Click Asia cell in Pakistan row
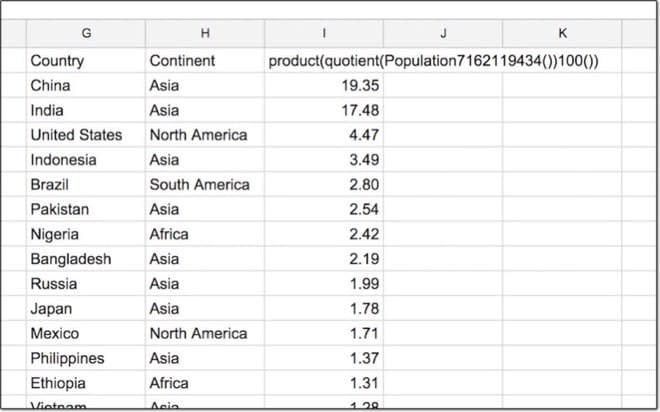The image size is (660, 412). 205,210
